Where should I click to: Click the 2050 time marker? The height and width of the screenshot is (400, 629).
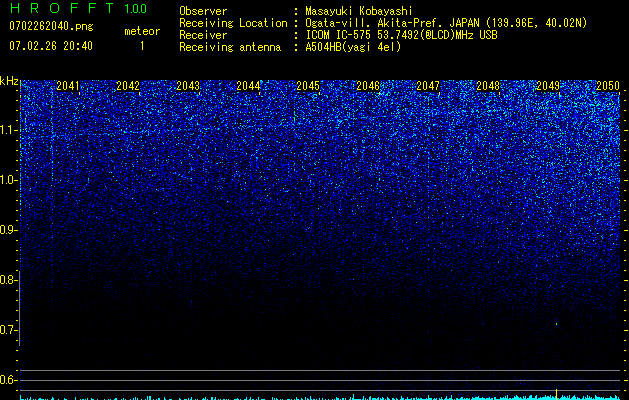tap(608, 85)
